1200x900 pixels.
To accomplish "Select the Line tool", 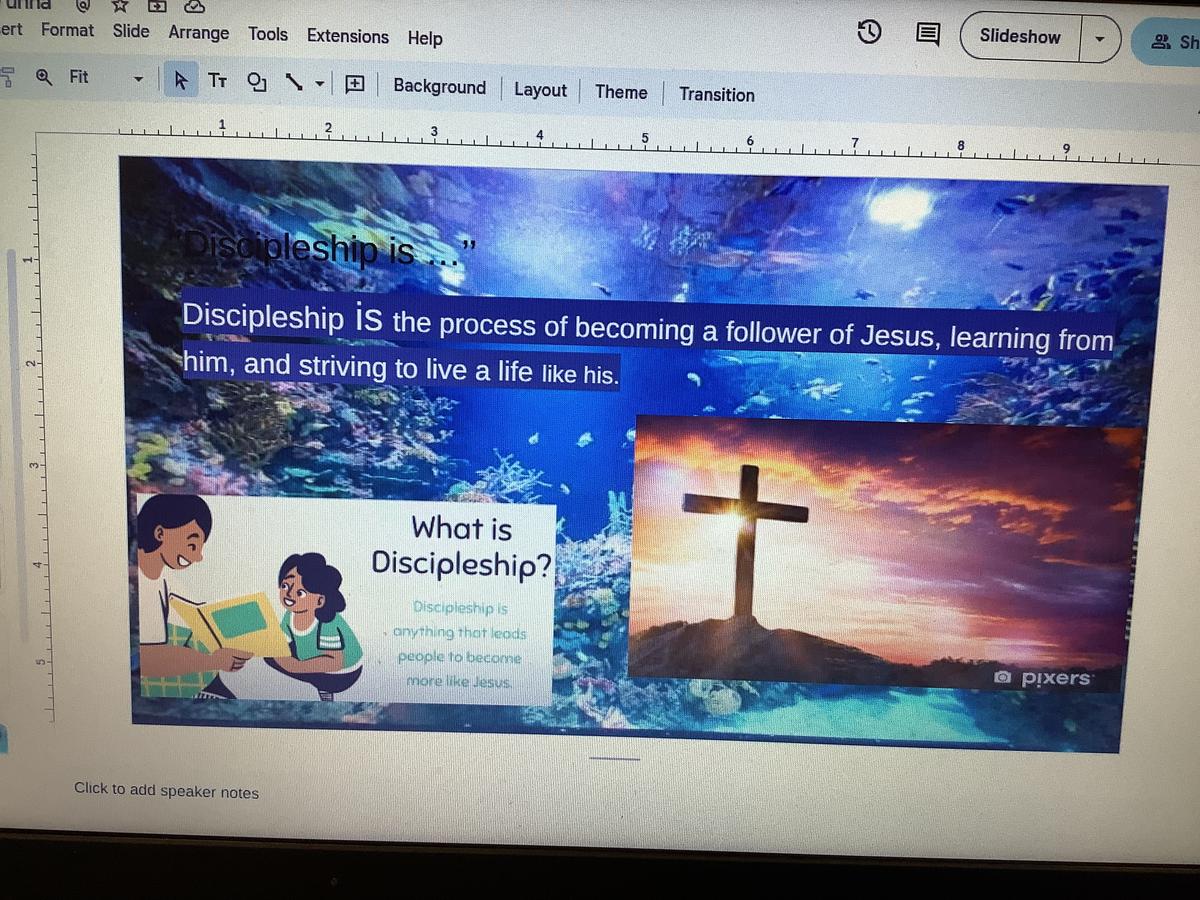I will [294, 83].
